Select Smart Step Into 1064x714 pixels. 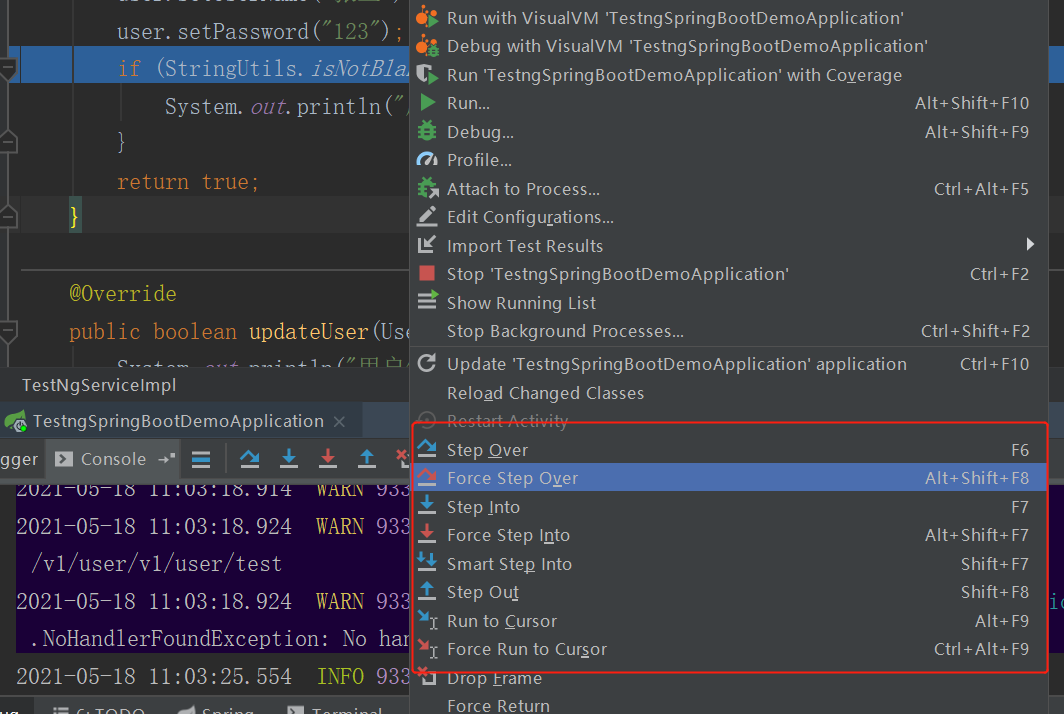[729, 565]
